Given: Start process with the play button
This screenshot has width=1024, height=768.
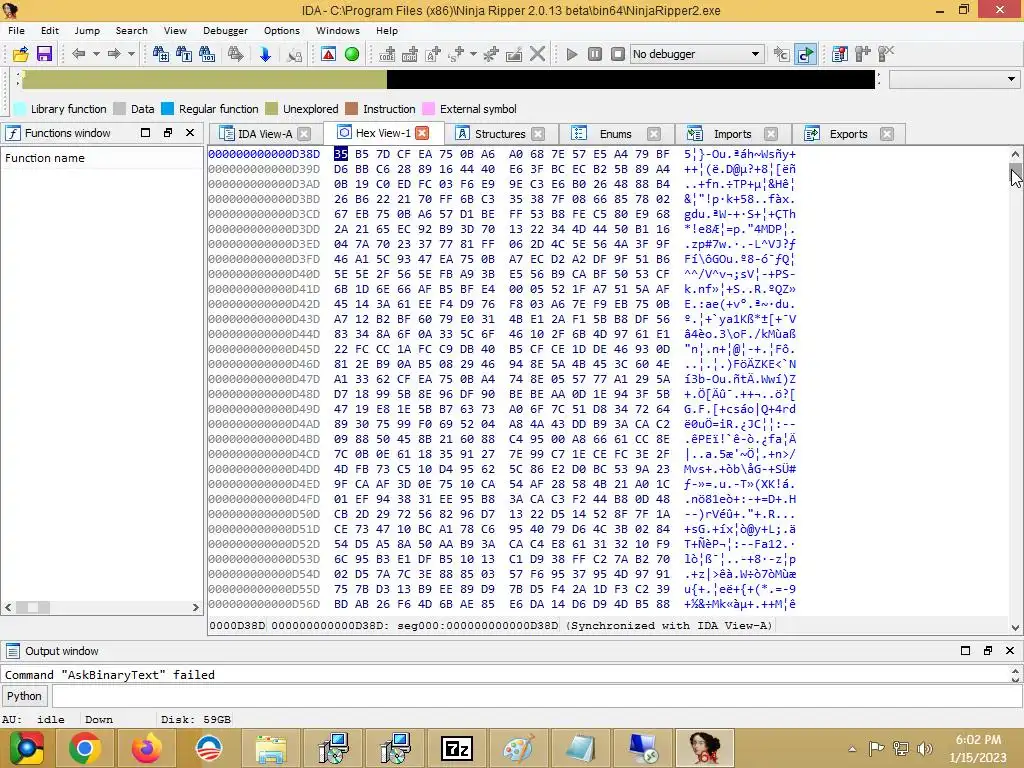Looking at the screenshot, I should point(572,54).
